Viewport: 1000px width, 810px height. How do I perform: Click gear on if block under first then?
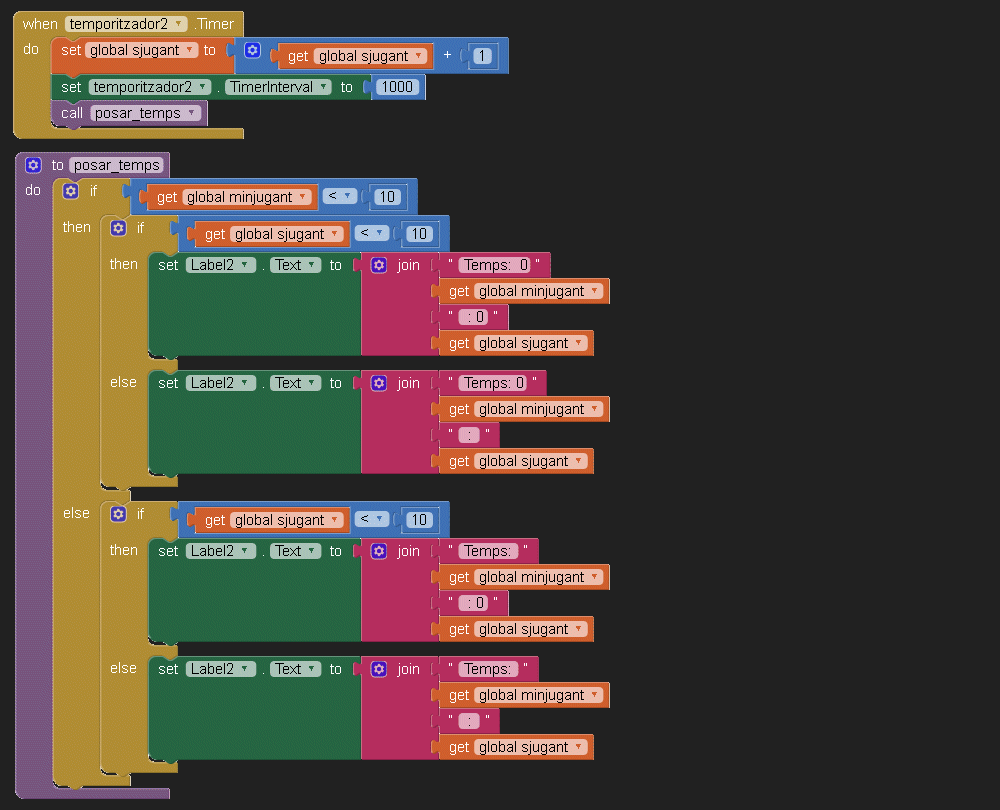118,228
